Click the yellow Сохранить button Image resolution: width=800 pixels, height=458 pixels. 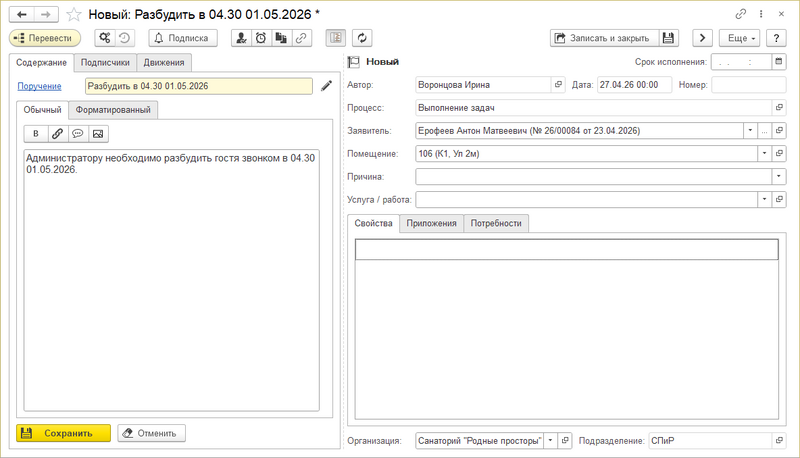pos(63,433)
